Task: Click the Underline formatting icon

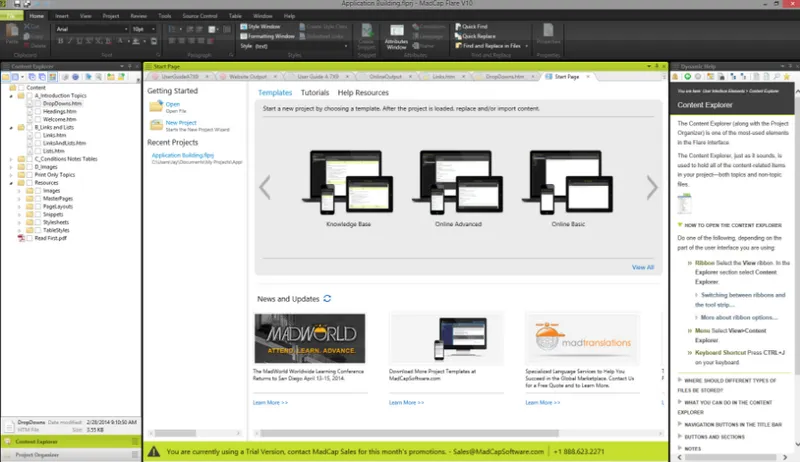Action: tap(79, 41)
